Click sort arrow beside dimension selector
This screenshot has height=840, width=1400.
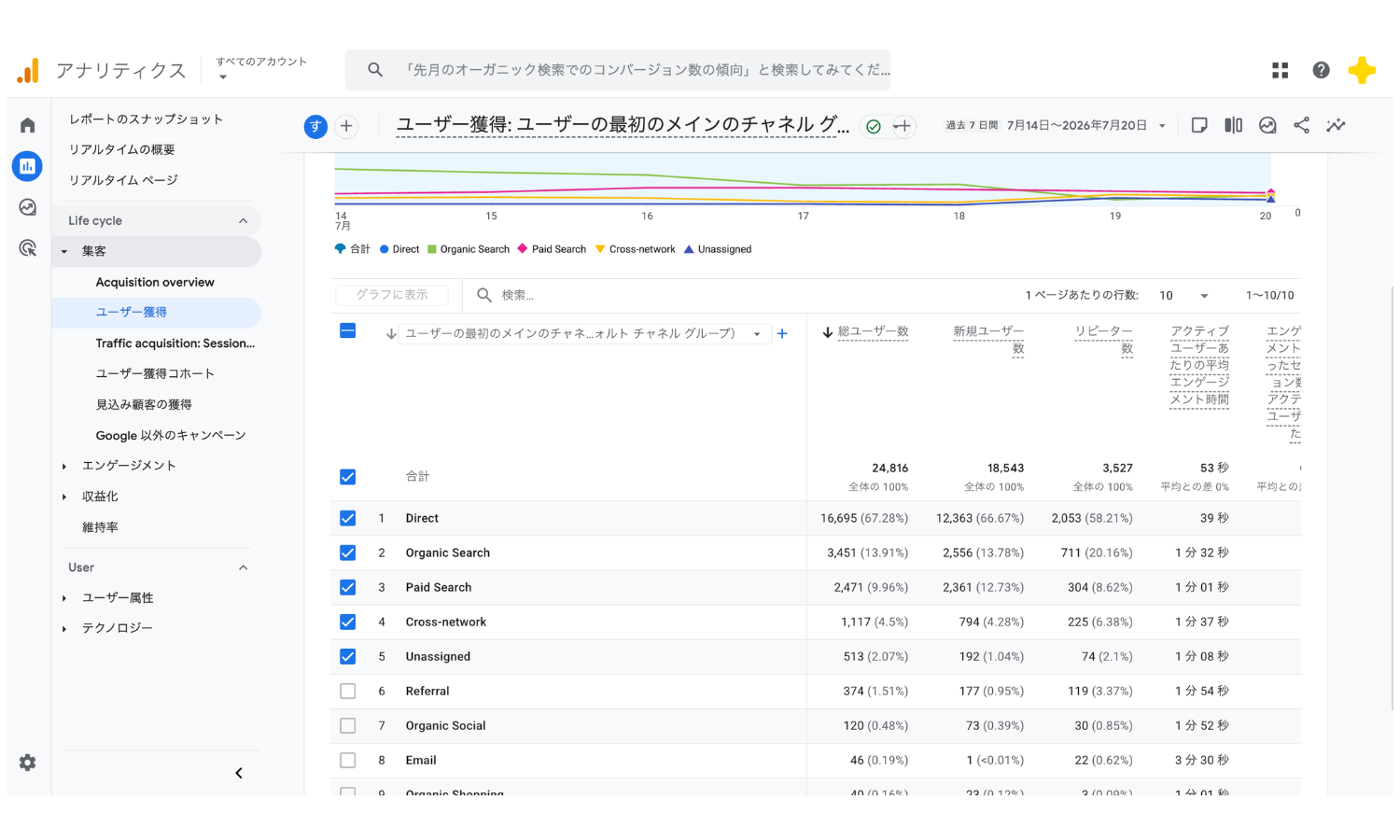pos(391,333)
